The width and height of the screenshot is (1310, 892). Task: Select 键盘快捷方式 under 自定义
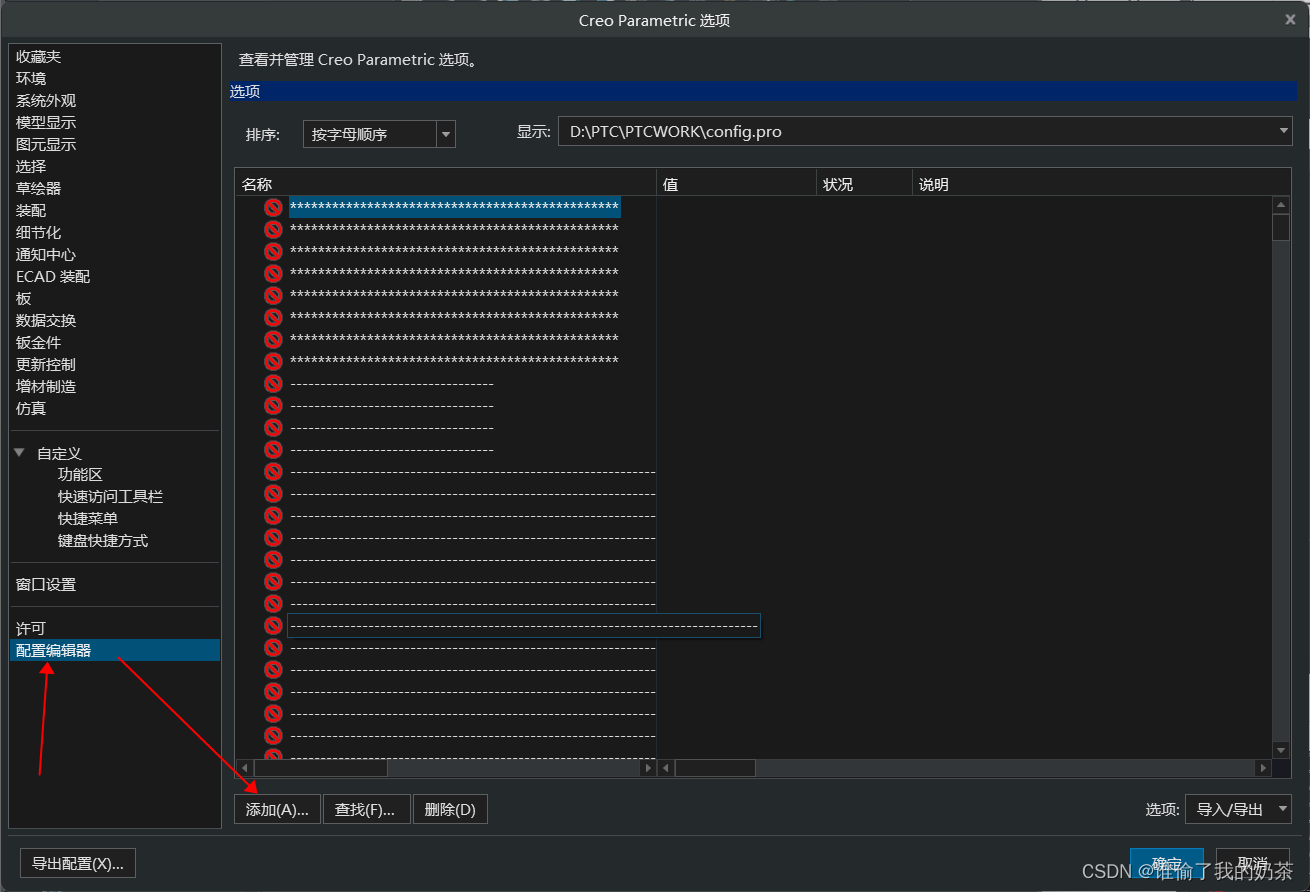[x=103, y=540]
